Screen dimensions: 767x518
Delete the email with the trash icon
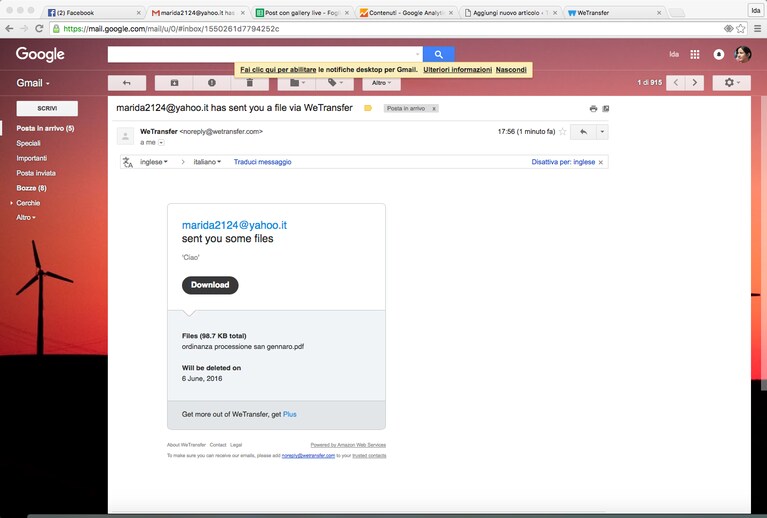[249, 83]
